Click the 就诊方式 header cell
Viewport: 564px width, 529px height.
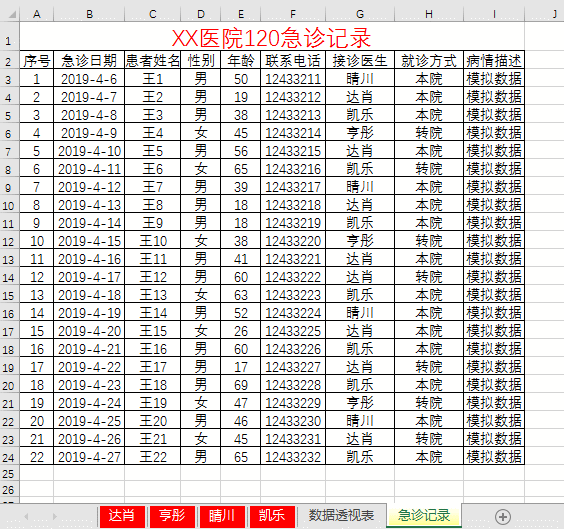[x=429, y=60]
